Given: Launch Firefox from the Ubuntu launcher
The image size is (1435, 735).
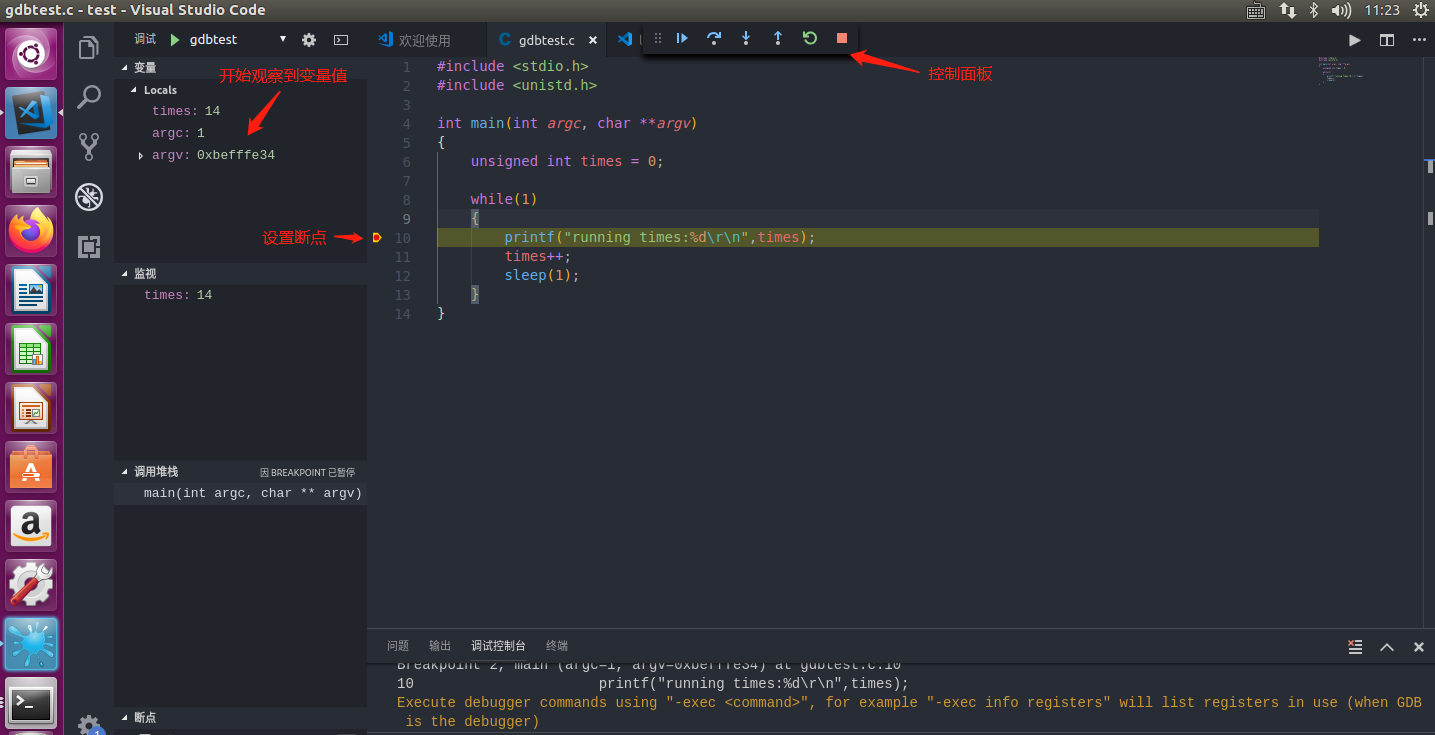Looking at the screenshot, I should (x=32, y=231).
